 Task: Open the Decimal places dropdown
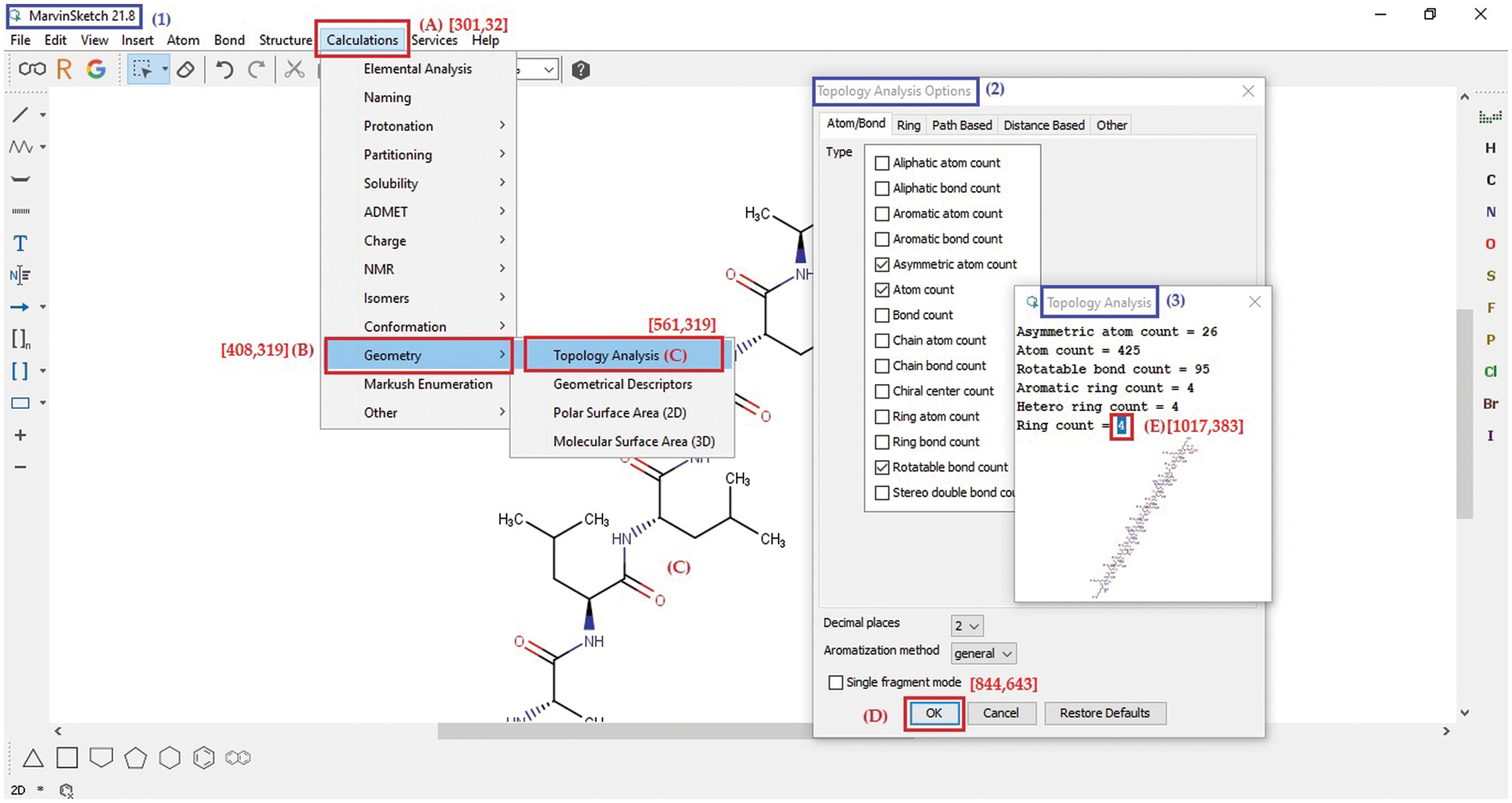pyautogui.click(x=967, y=626)
